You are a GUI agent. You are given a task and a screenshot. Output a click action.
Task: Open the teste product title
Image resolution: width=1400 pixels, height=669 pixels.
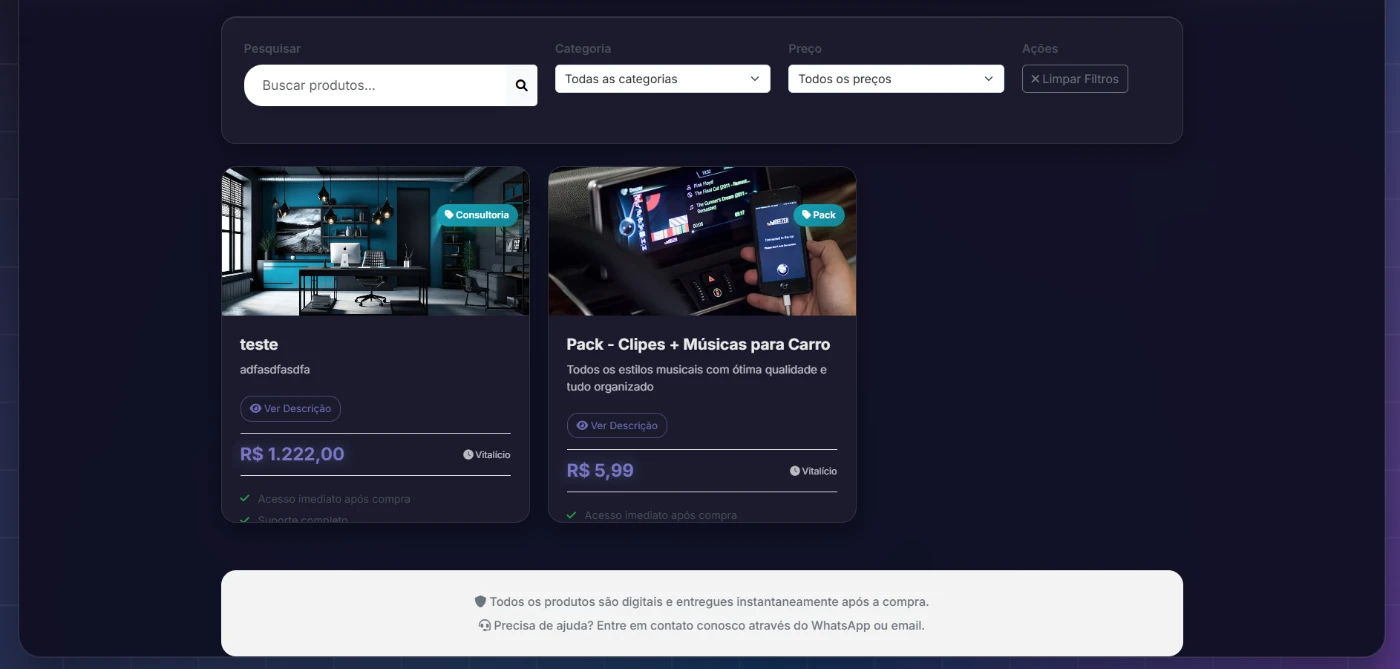pos(259,344)
